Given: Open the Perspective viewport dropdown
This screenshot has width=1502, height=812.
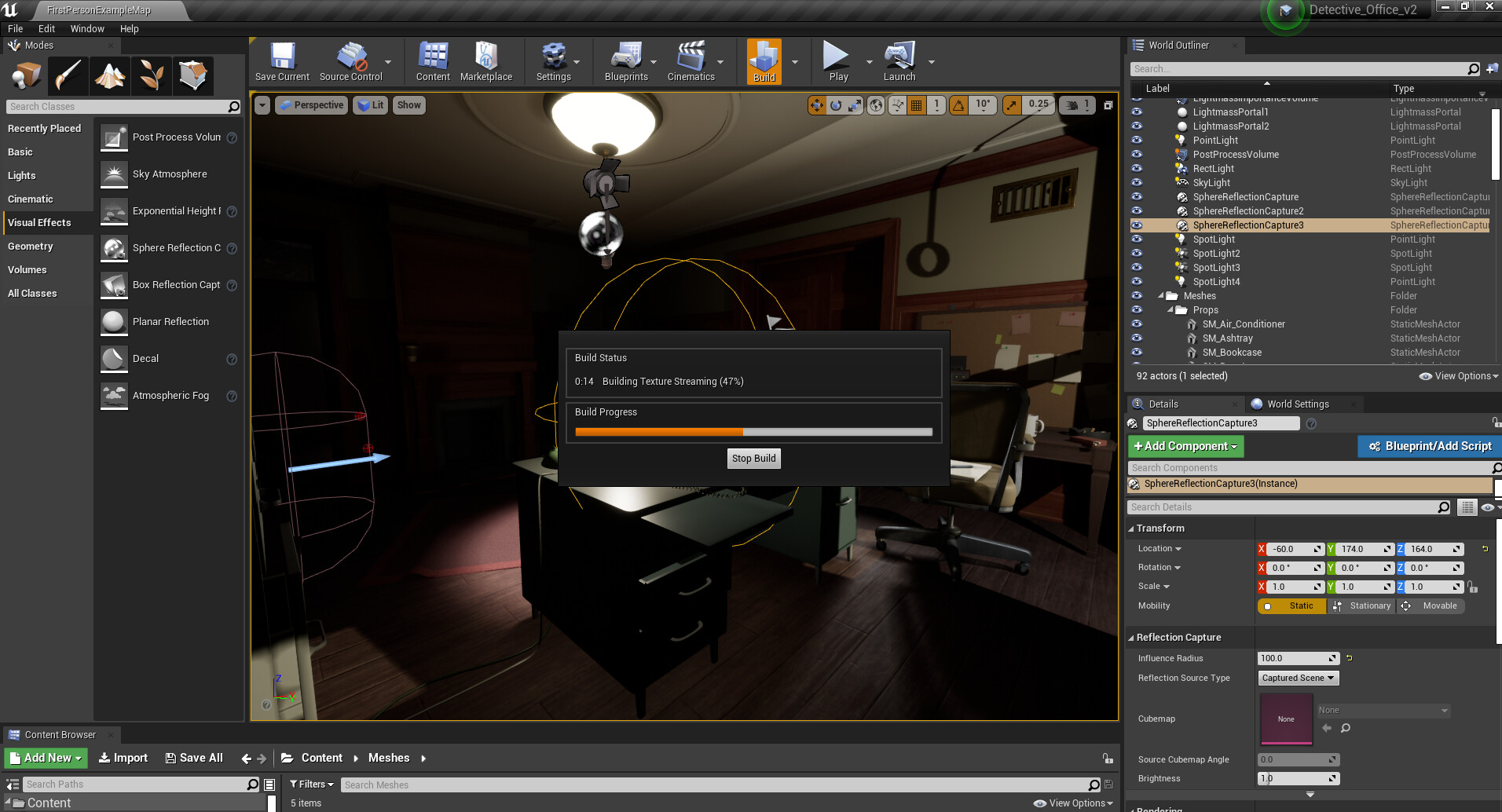Looking at the screenshot, I should (x=311, y=104).
